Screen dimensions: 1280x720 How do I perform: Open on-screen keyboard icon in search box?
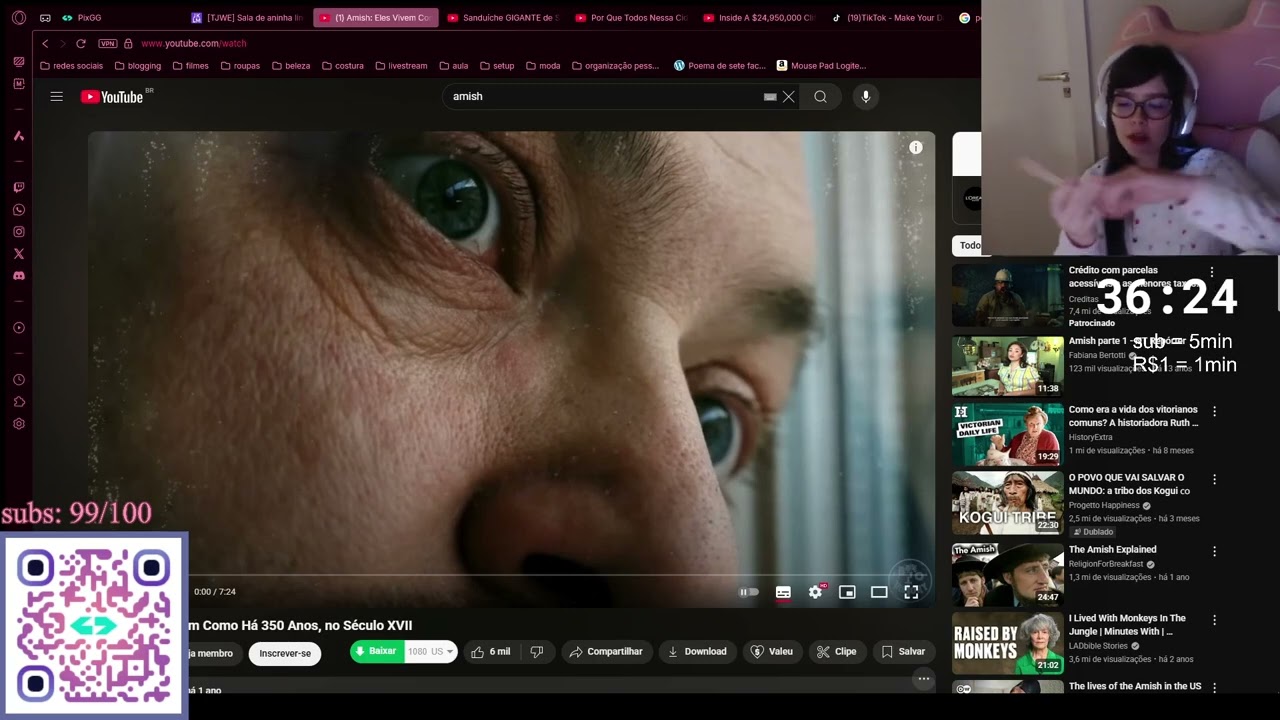(770, 97)
